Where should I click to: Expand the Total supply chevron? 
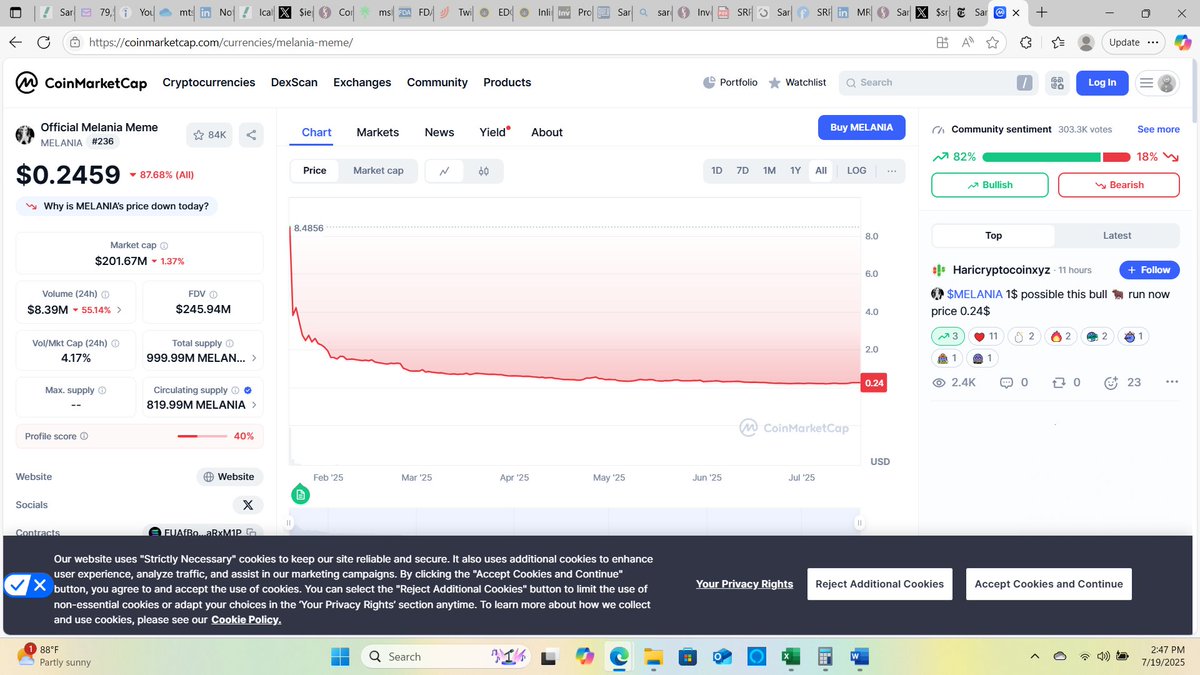tap(253, 358)
